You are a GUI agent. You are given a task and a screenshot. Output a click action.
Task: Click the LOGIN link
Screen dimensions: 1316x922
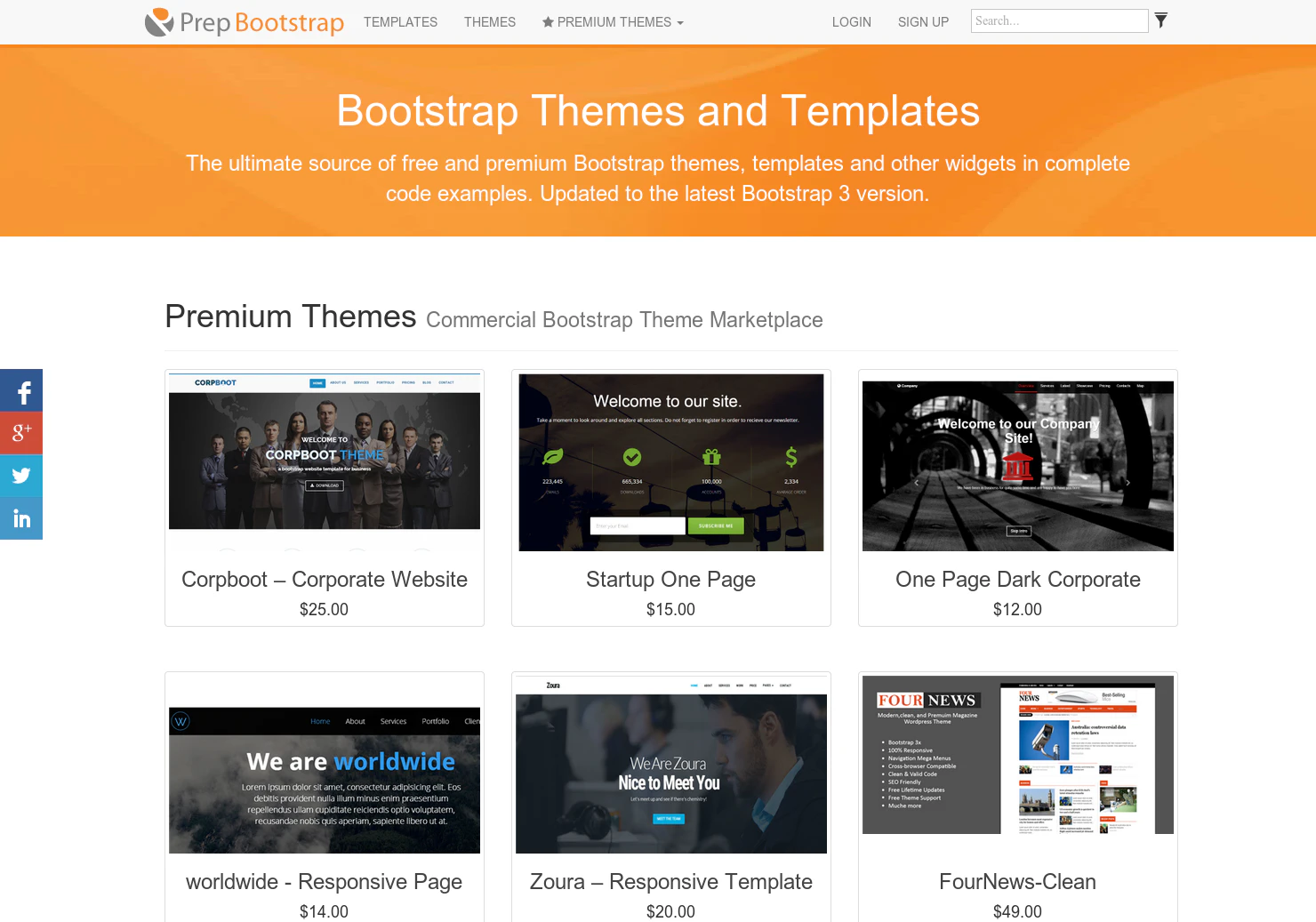click(851, 21)
